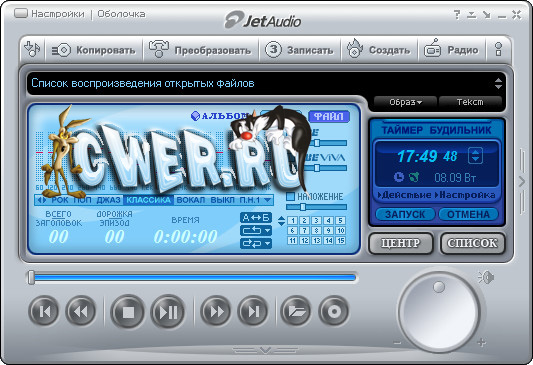The image size is (533, 365).
Task: Click the round disc record button
Action: (x=333, y=311)
